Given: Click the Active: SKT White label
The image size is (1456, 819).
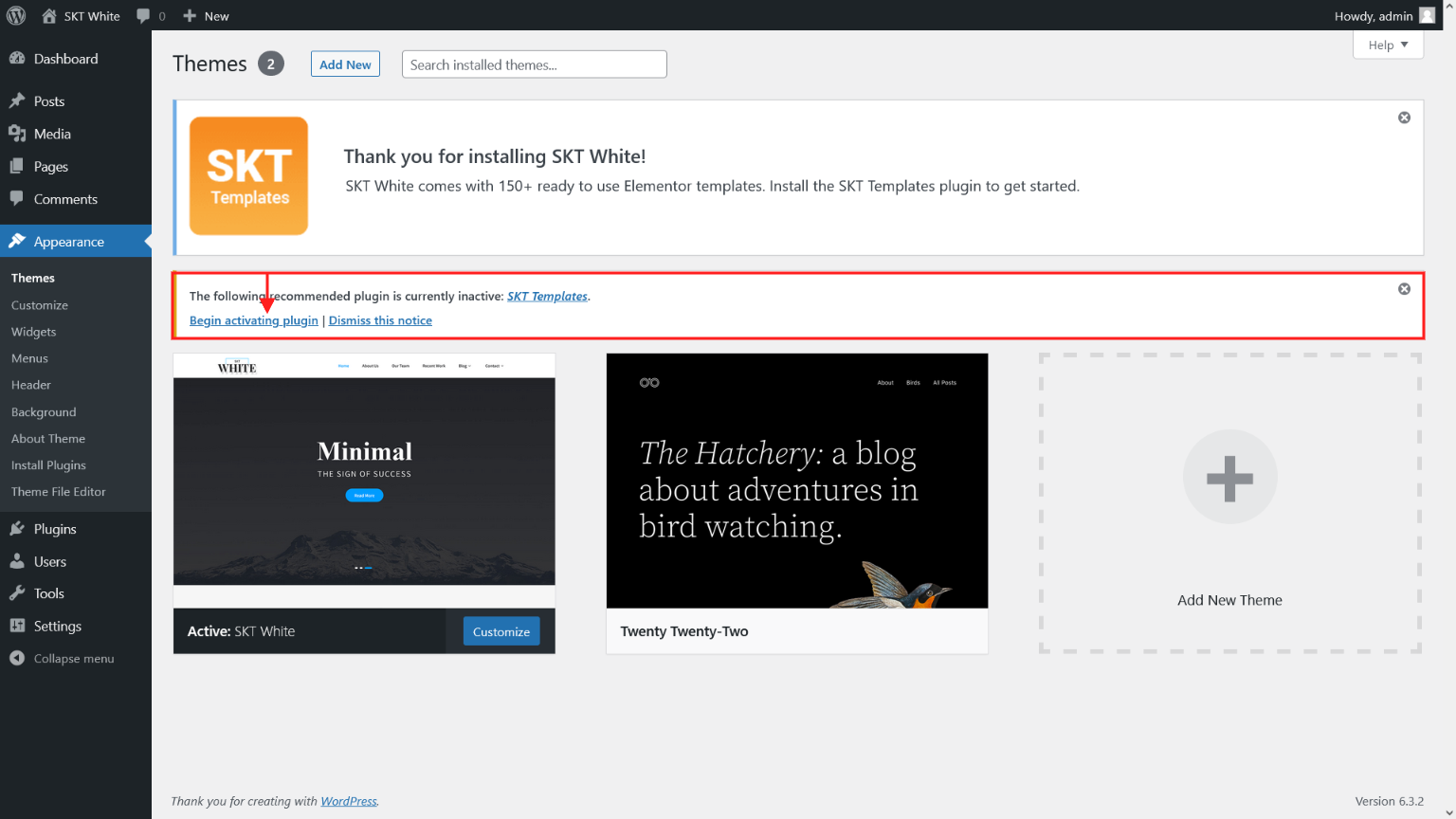Looking at the screenshot, I should point(241,631).
